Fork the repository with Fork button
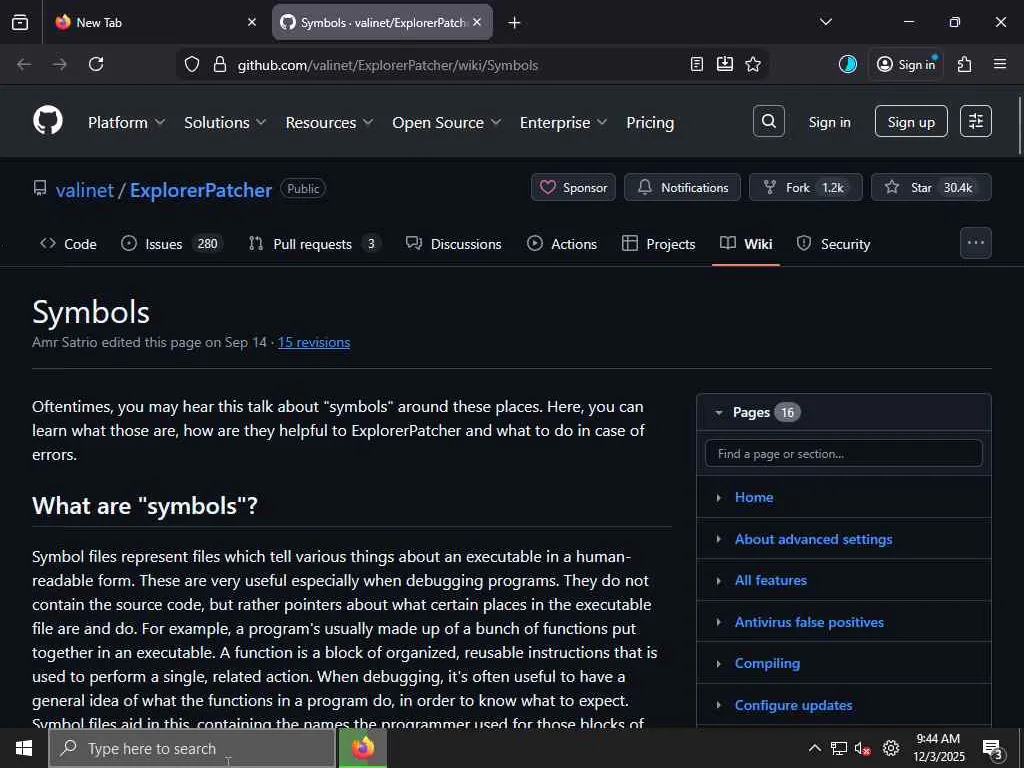 [806, 187]
